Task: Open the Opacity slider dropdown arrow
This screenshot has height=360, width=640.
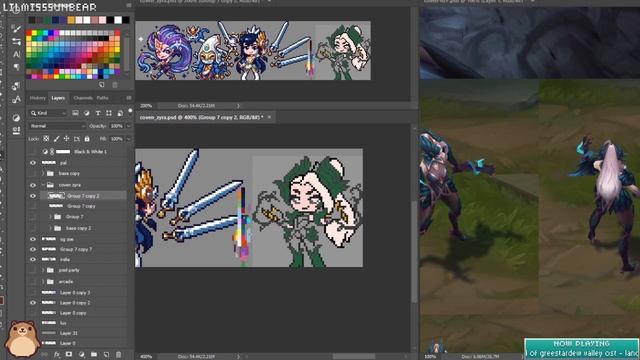Action: click(x=129, y=126)
